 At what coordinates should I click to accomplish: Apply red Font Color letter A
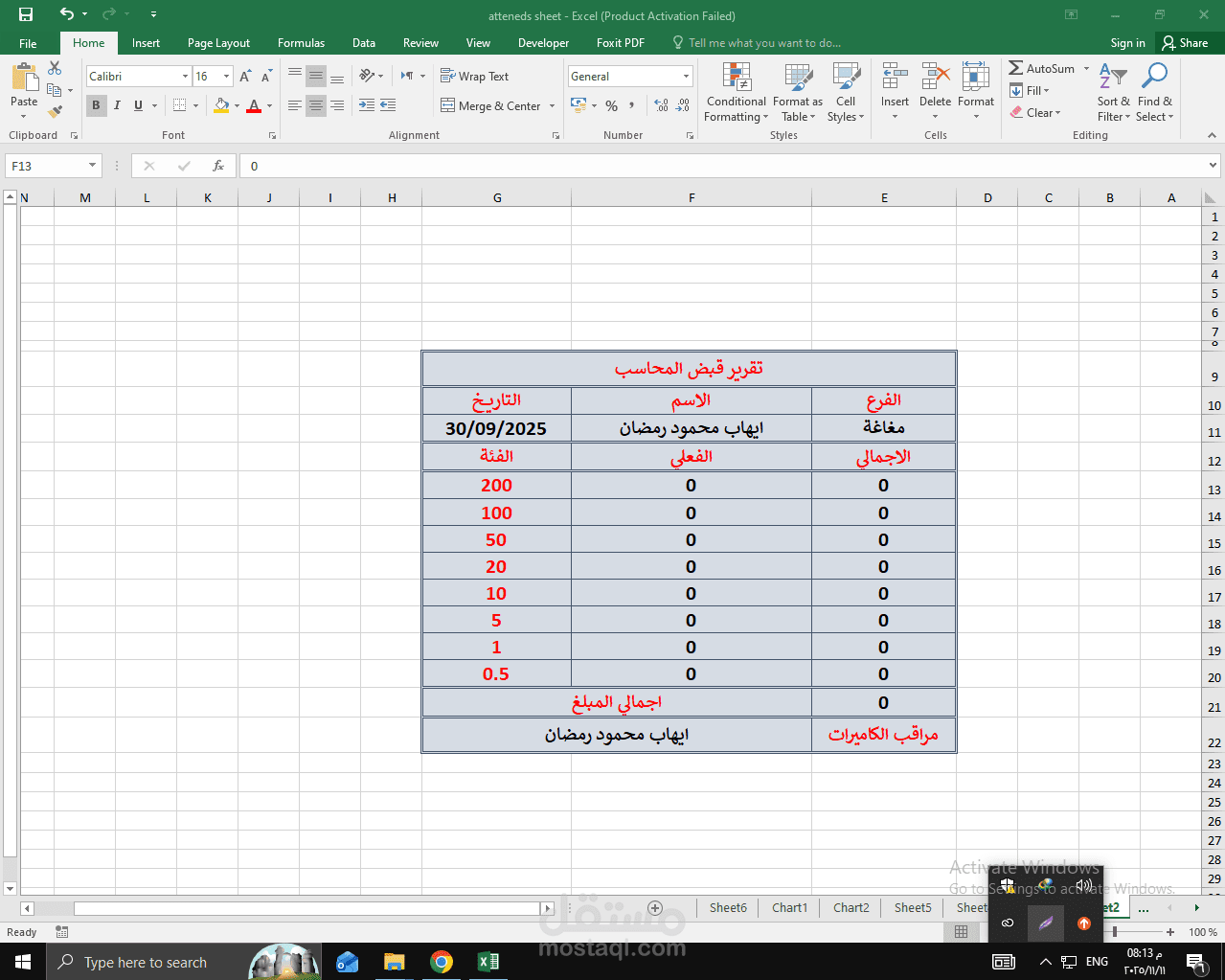coord(254,105)
